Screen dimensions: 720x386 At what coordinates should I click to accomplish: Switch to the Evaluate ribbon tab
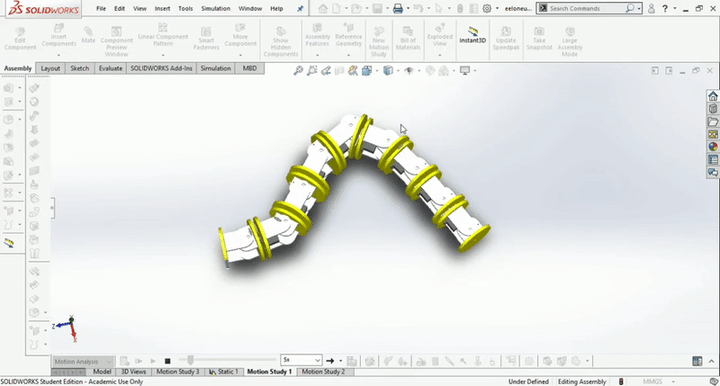111,68
